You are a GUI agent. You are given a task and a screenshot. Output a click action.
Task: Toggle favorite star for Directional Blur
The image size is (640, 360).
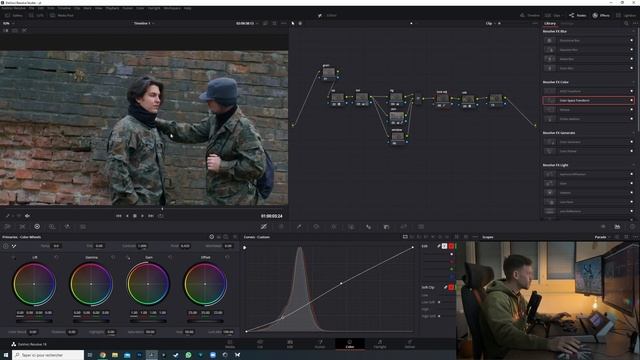coord(631,40)
